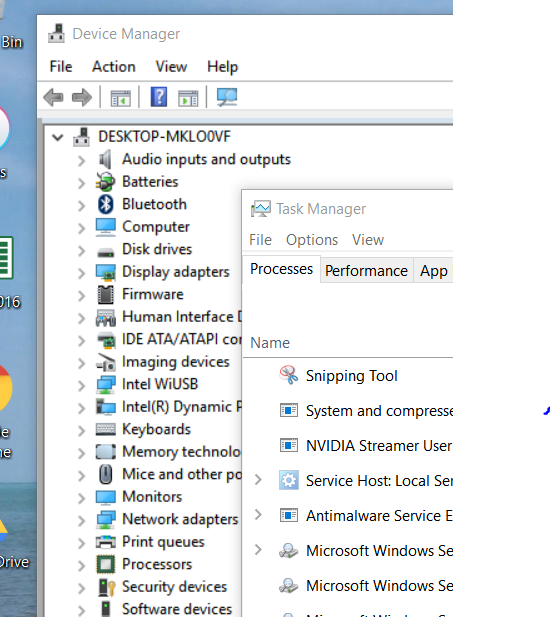Click Scan for hardware changes toolbar icon

(x=227, y=97)
